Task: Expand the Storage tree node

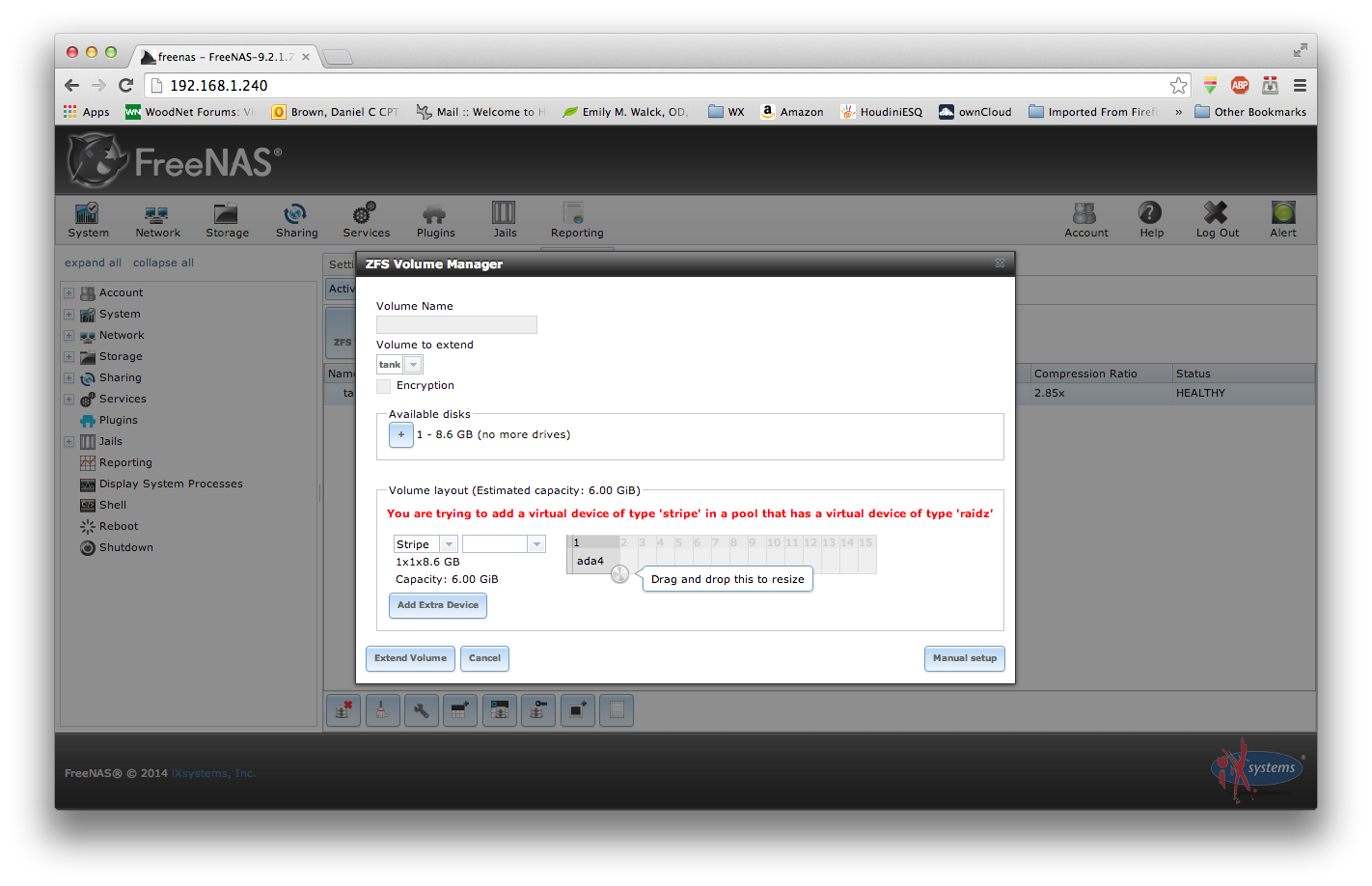Action: pyautogui.click(x=69, y=357)
